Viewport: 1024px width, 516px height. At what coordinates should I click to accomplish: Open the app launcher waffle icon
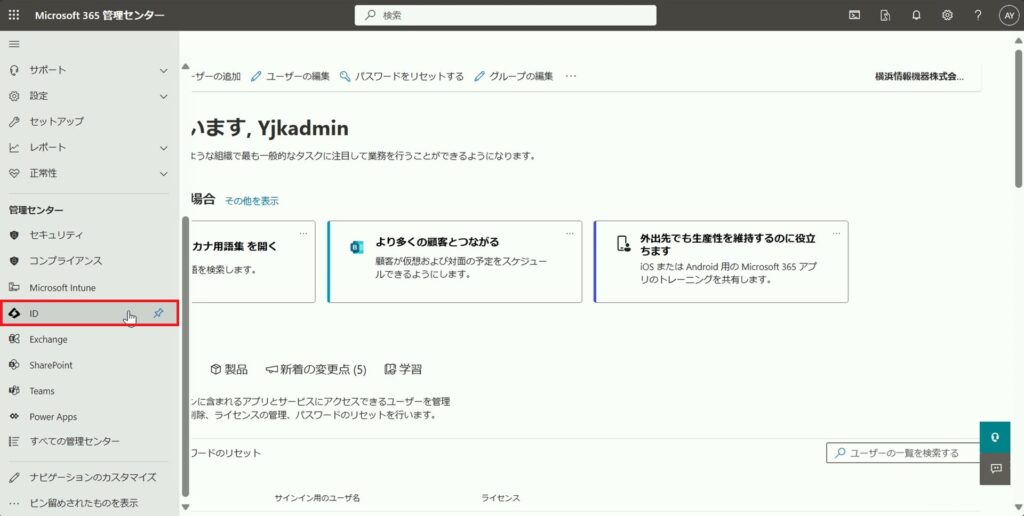[14, 15]
